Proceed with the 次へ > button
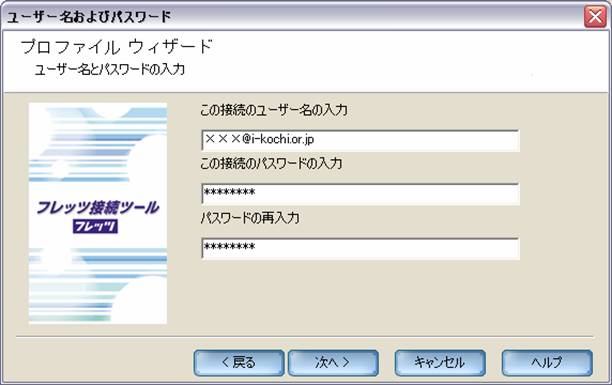Viewport: 612px width, 385px height. point(333,363)
